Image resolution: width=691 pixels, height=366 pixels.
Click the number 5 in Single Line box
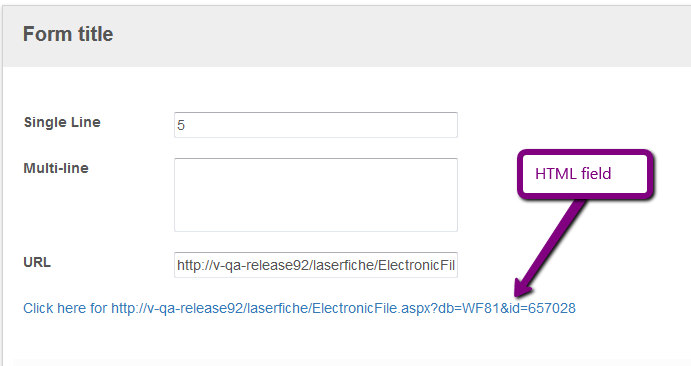click(x=181, y=126)
